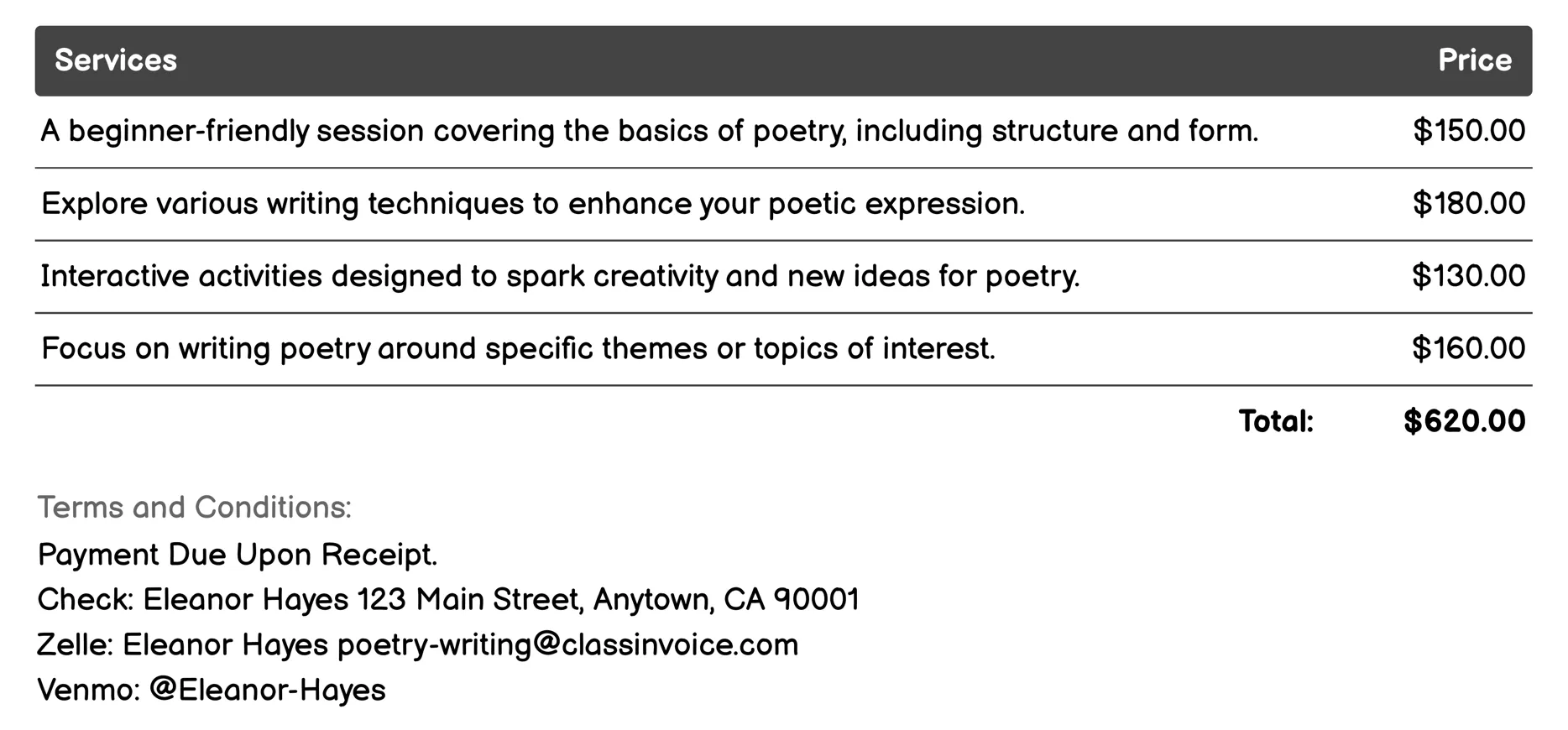Select the 'Focus on writing poetry' row
1568x730 pixels.
pos(518,348)
